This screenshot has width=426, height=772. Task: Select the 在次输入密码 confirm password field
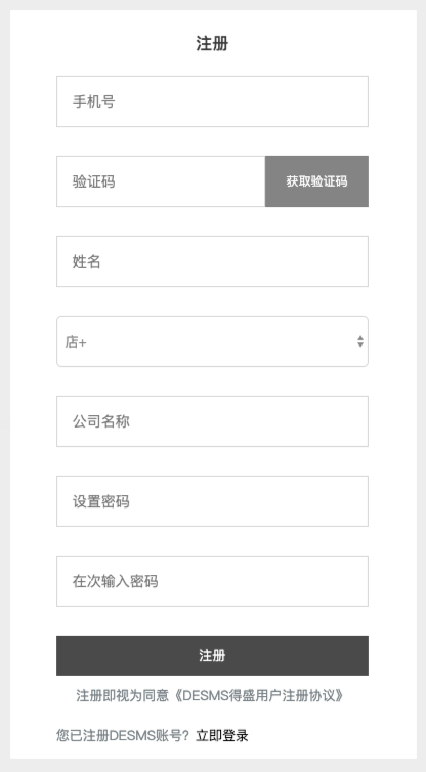coord(212,581)
